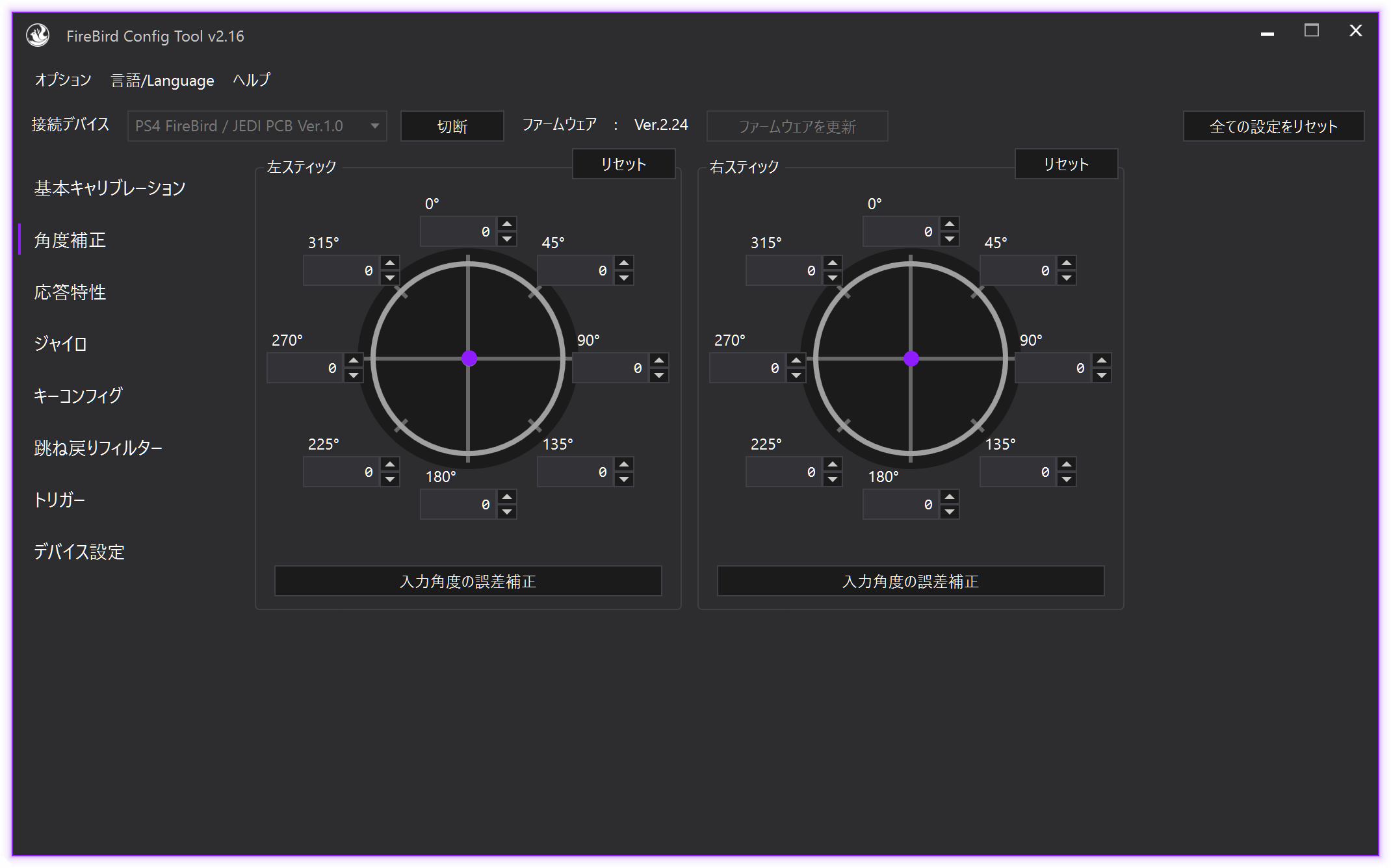1391x868 pixels.
Task: Open the 跳ね戻りフィルター section
Action: (98, 448)
